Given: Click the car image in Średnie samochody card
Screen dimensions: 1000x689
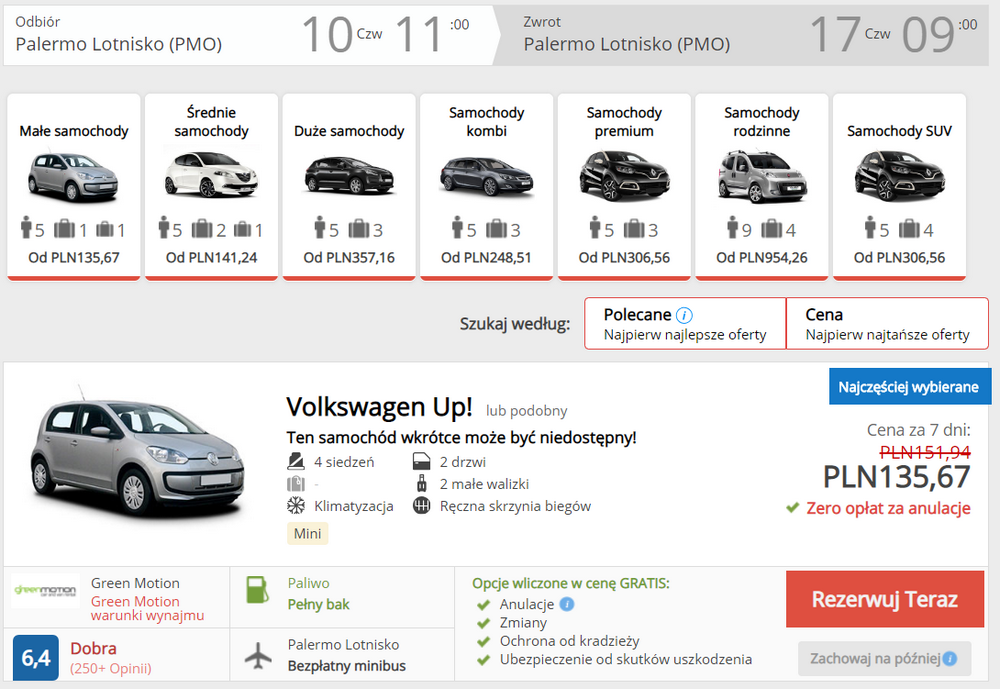Looking at the screenshot, I should pyautogui.click(x=212, y=173).
